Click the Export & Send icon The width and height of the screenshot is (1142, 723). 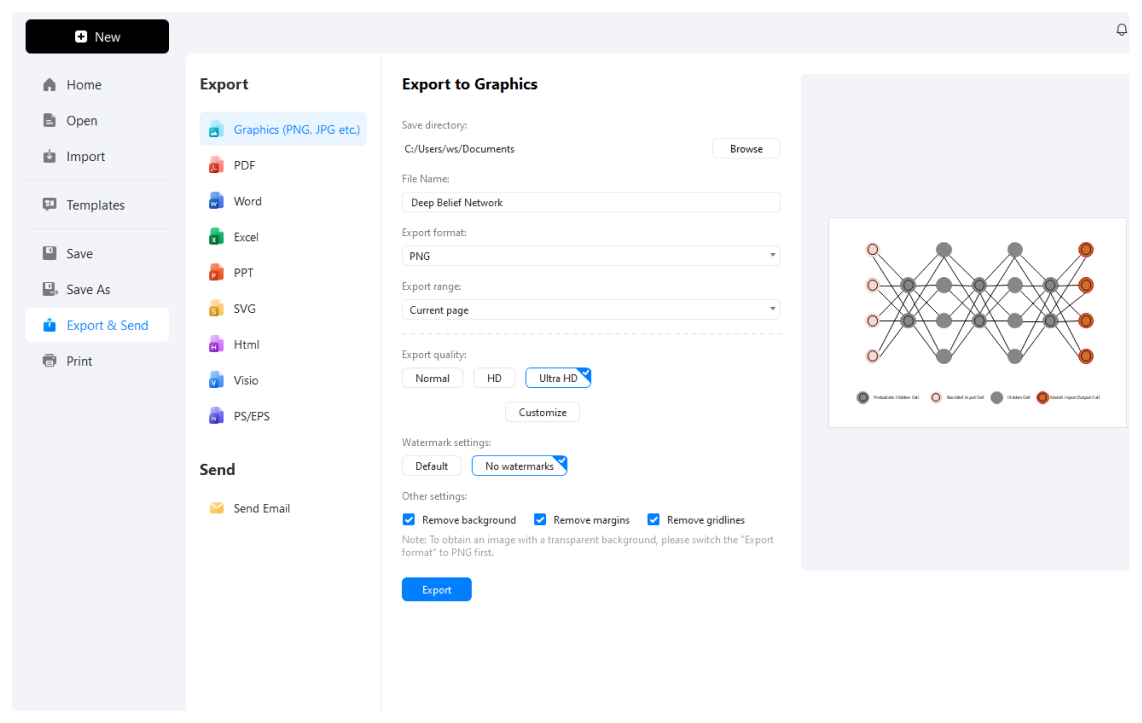[50, 325]
